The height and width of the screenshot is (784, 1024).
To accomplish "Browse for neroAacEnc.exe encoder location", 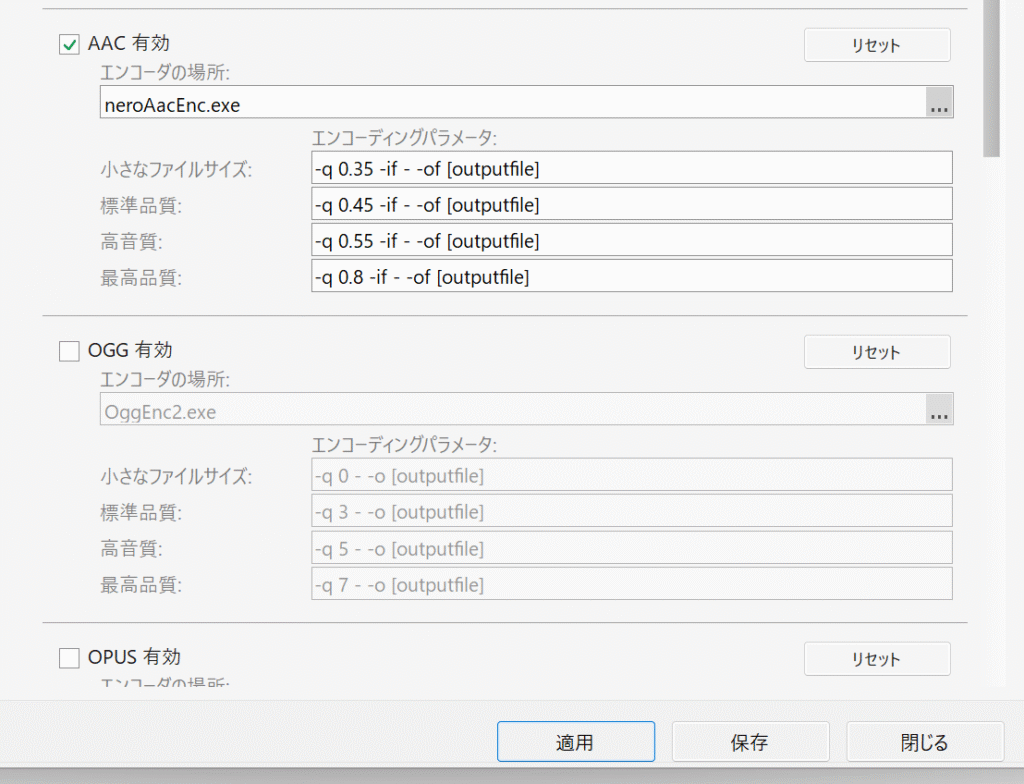I will 939,103.
